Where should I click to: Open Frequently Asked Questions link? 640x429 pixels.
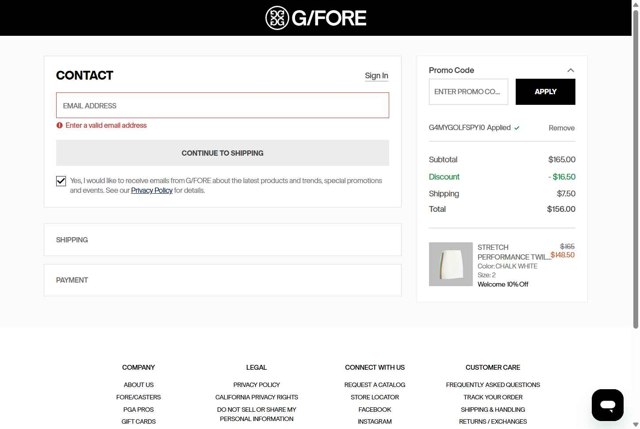coord(493,385)
